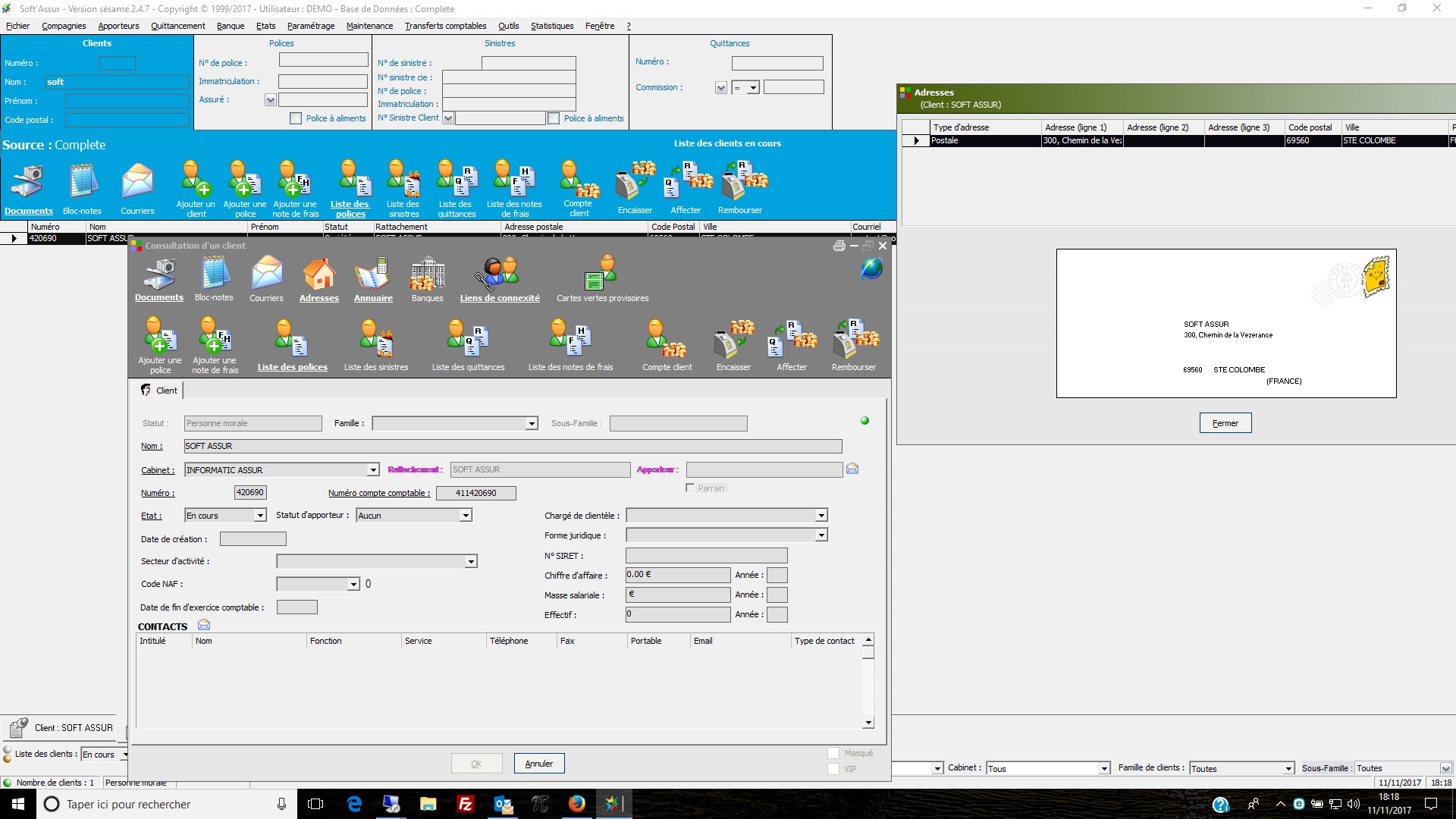Toggle the Parrain checkbox

coord(690,488)
